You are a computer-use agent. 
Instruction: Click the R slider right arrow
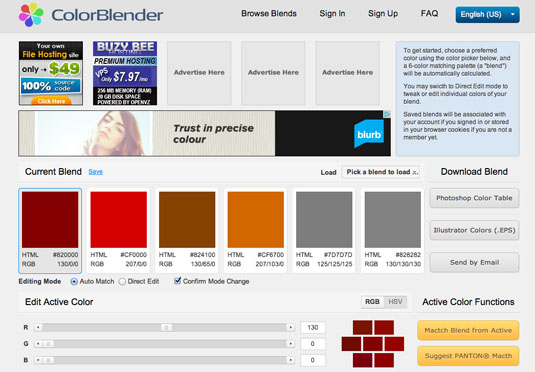click(290, 327)
